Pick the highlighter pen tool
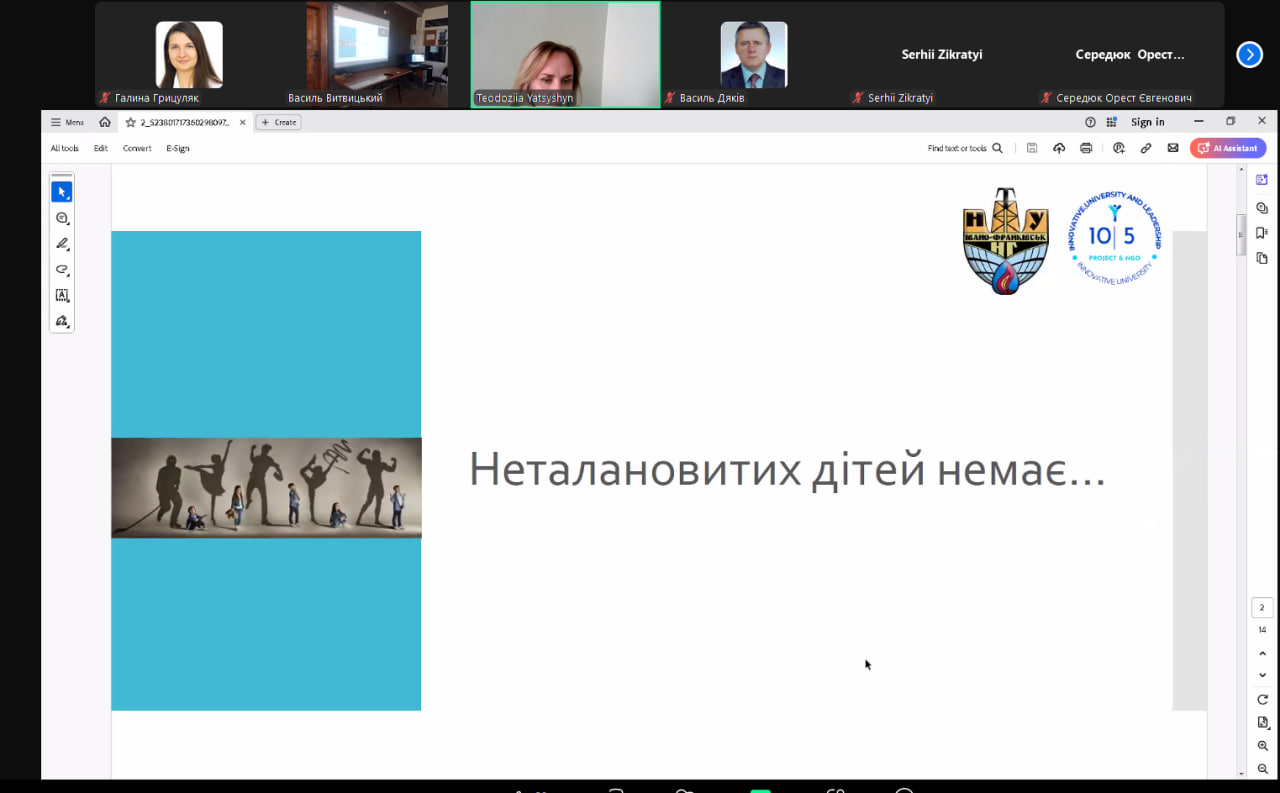The width and height of the screenshot is (1280, 793). pyautogui.click(x=62, y=244)
